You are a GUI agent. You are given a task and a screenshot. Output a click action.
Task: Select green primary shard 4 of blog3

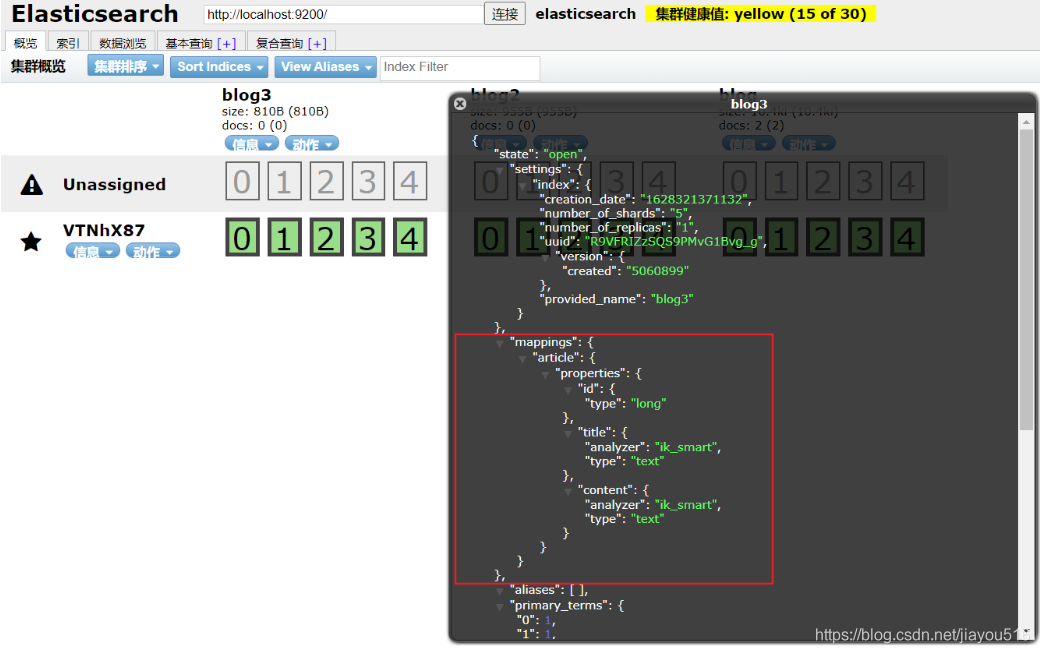click(x=409, y=237)
